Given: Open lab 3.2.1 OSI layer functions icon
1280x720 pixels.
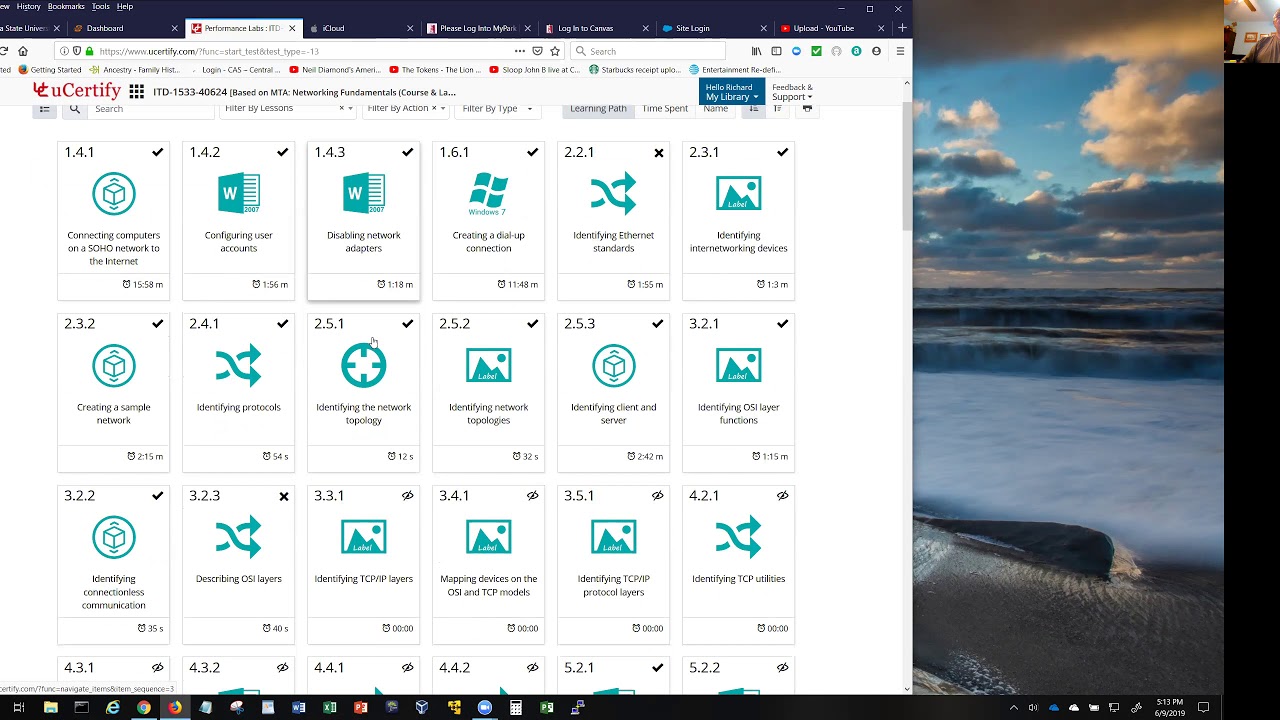Looking at the screenshot, I should [x=739, y=366].
